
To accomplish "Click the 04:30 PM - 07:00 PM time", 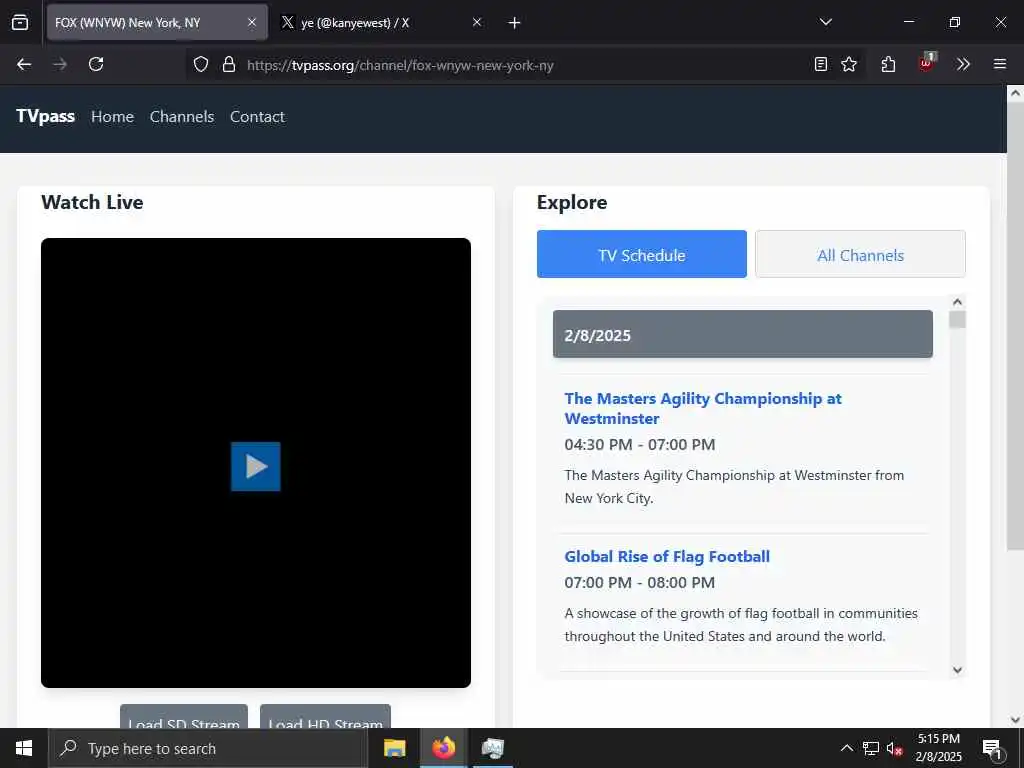I will (x=639, y=445).
